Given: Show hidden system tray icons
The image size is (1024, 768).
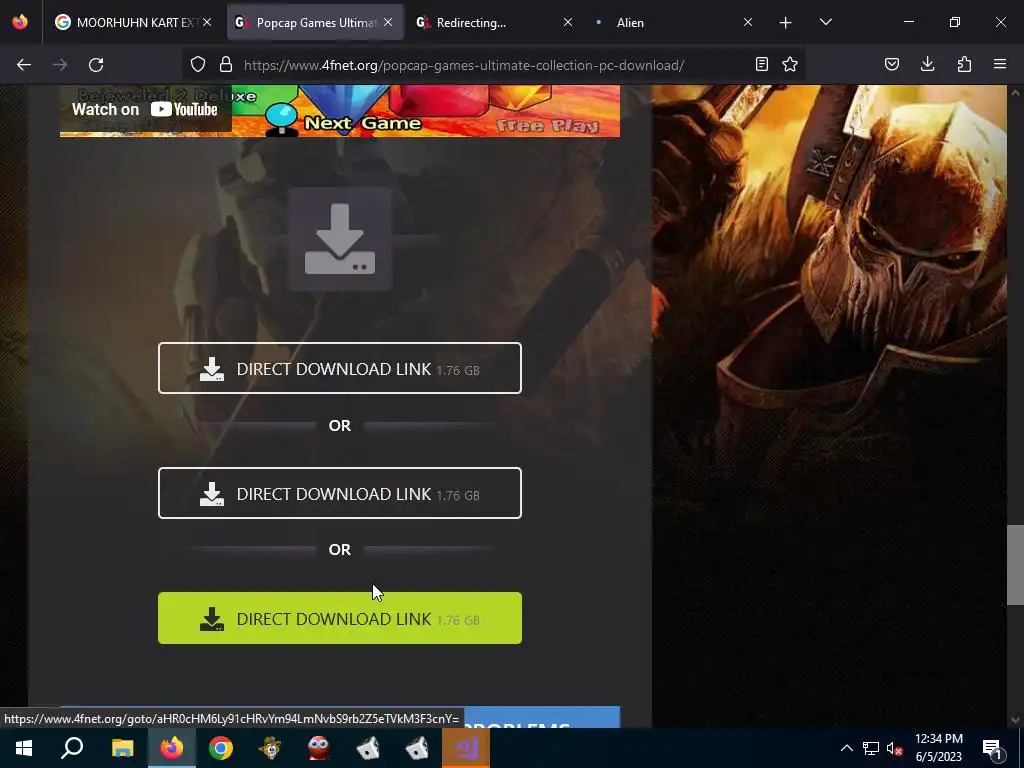Looking at the screenshot, I should [846, 748].
